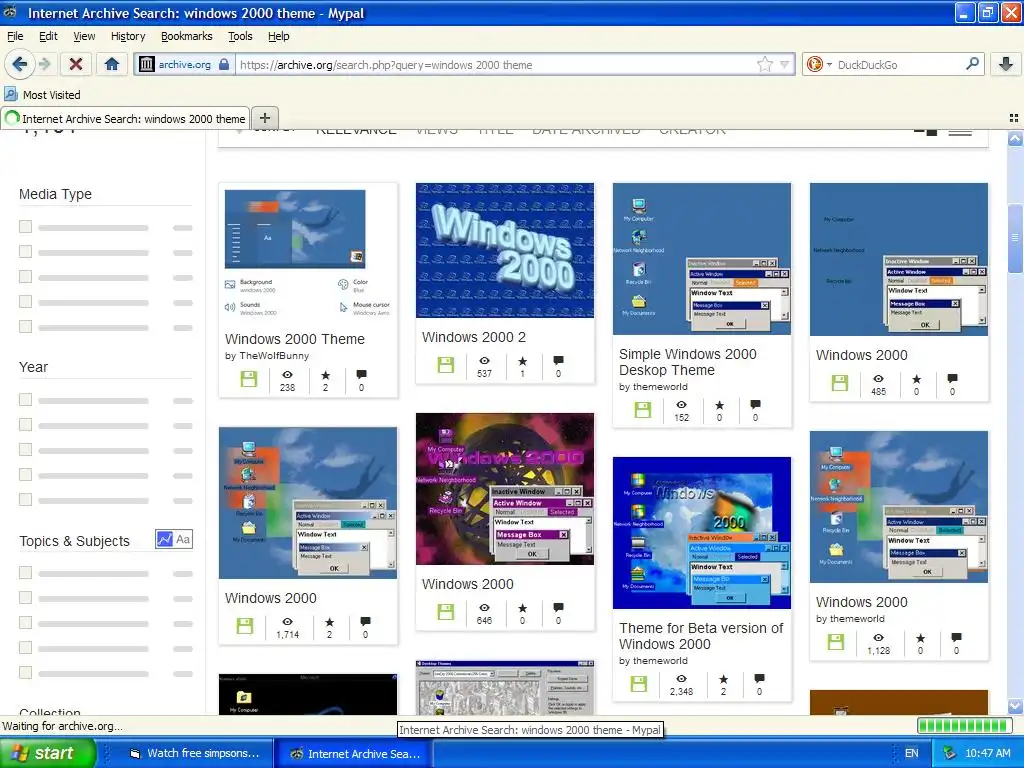Click the page scrollbar up arrow
1024x768 pixels.
pyautogui.click(x=1015, y=138)
